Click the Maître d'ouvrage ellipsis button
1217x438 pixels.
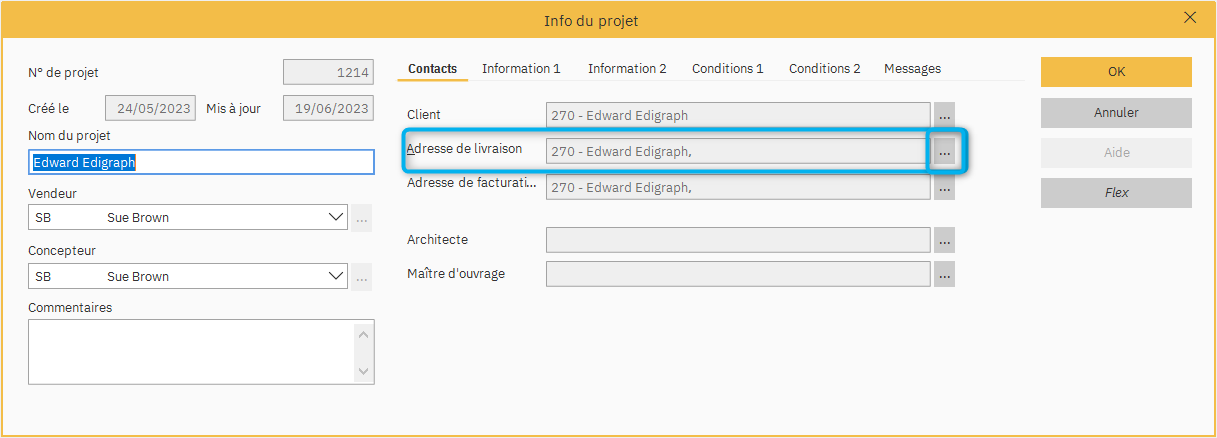[x=944, y=274]
